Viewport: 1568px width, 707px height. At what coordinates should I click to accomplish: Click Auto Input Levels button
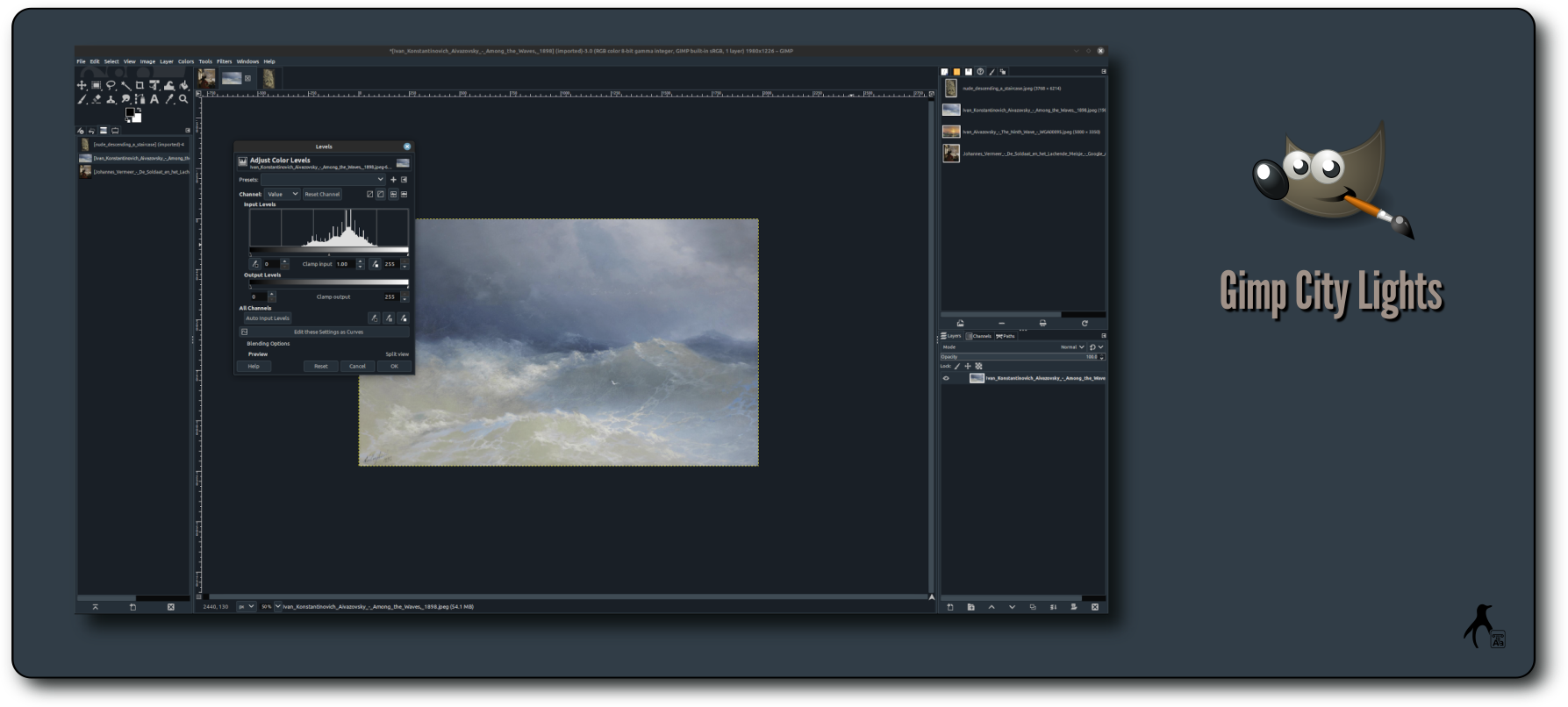click(268, 318)
